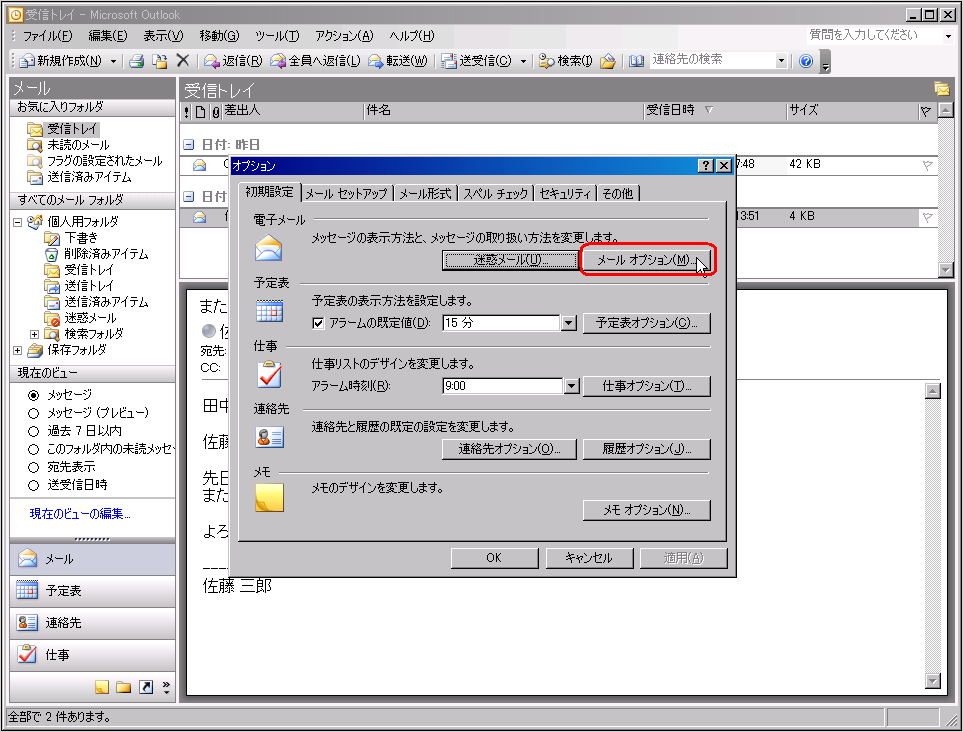This screenshot has width=963, height=732.
Task: Click the 連絡先オプション button
Action: click(x=509, y=449)
